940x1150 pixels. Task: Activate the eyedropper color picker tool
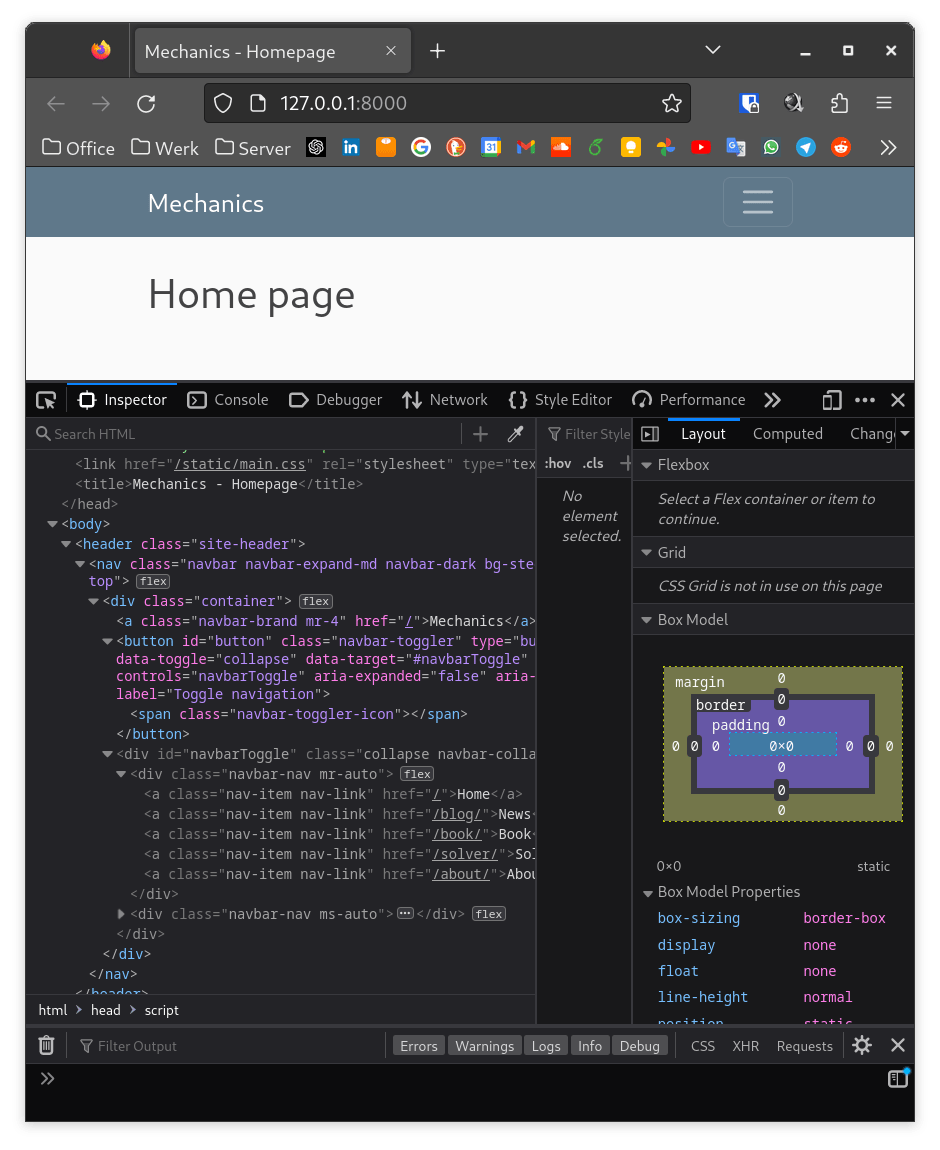(515, 434)
